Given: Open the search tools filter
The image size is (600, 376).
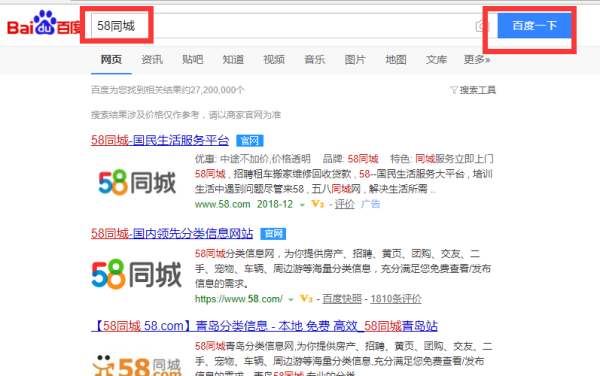Looking at the screenshot, I should pyautogui.click(x=473, y=90).
